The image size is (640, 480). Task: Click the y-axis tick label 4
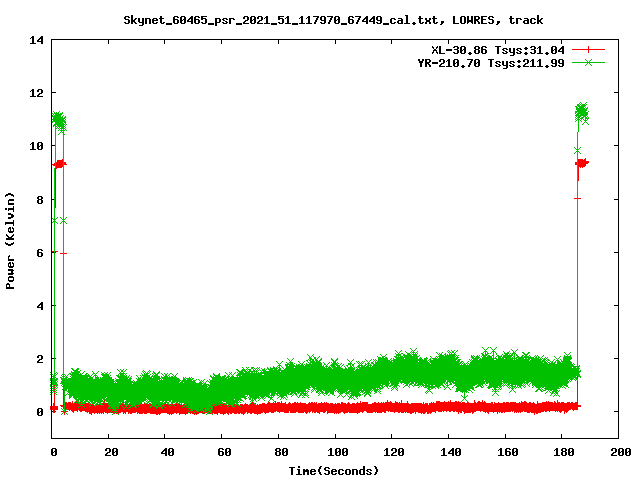(x=40, y=306)
